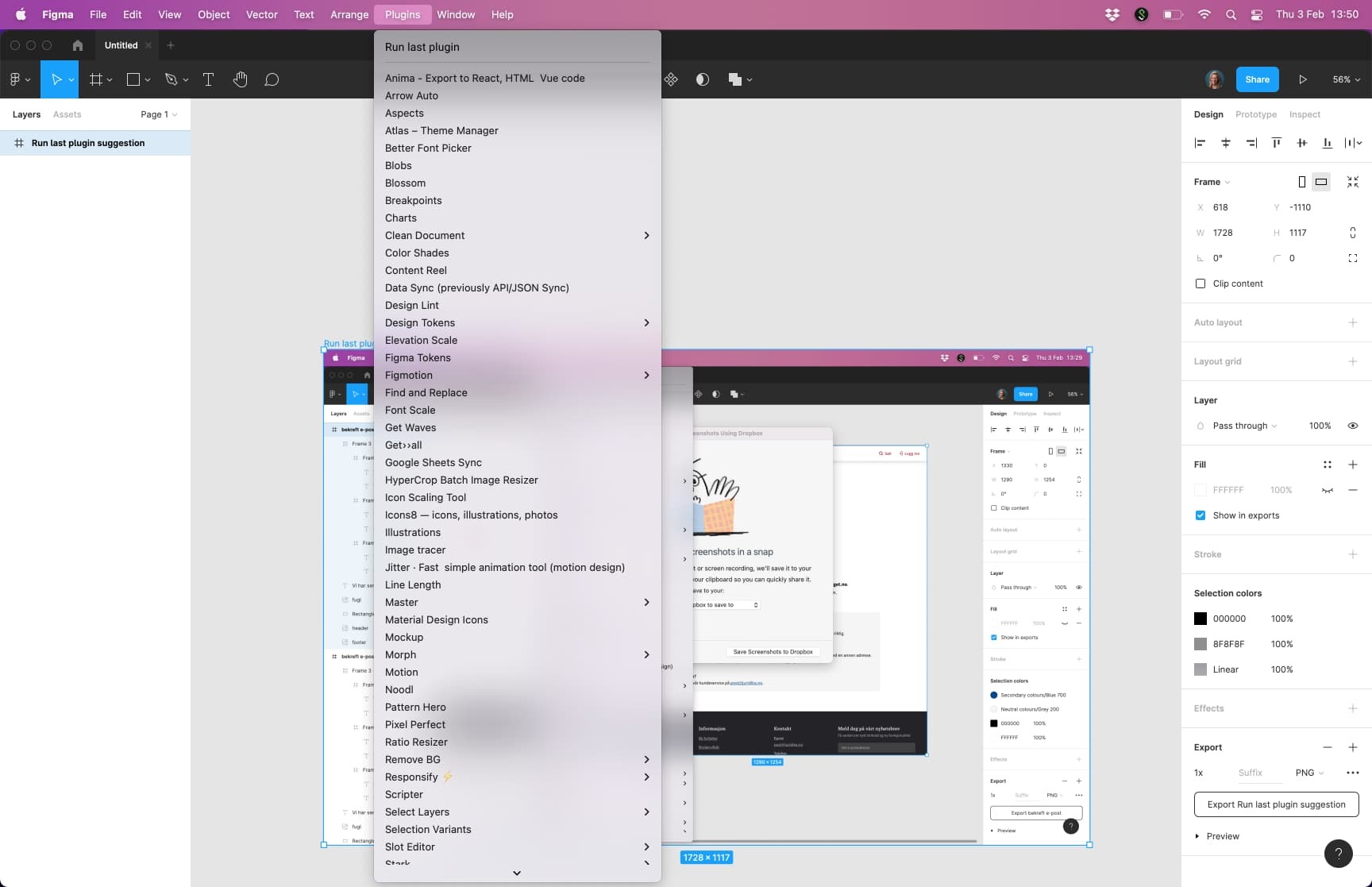This screenshot has height=887, width=1372.
Task: Open the Page 1 dropdown
Action: pyautogui.click(x=159, y=114)
